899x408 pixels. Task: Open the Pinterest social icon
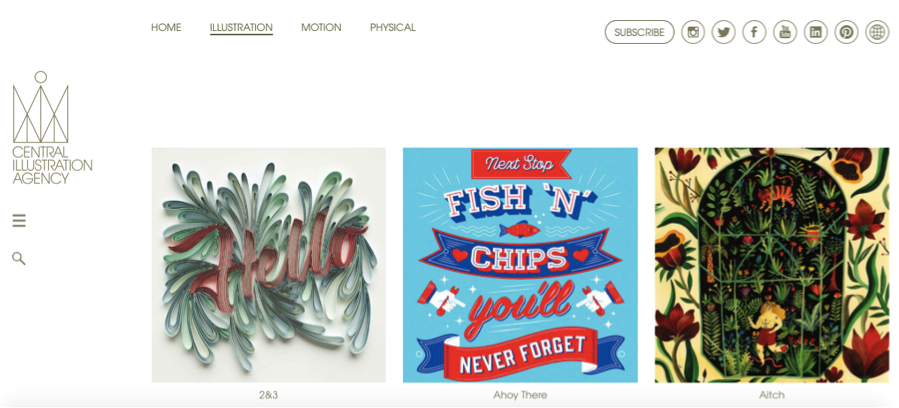pos(846,32)
